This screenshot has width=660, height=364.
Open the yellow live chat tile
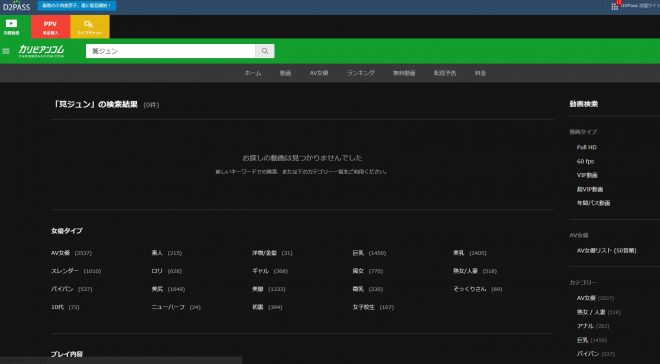90,27
